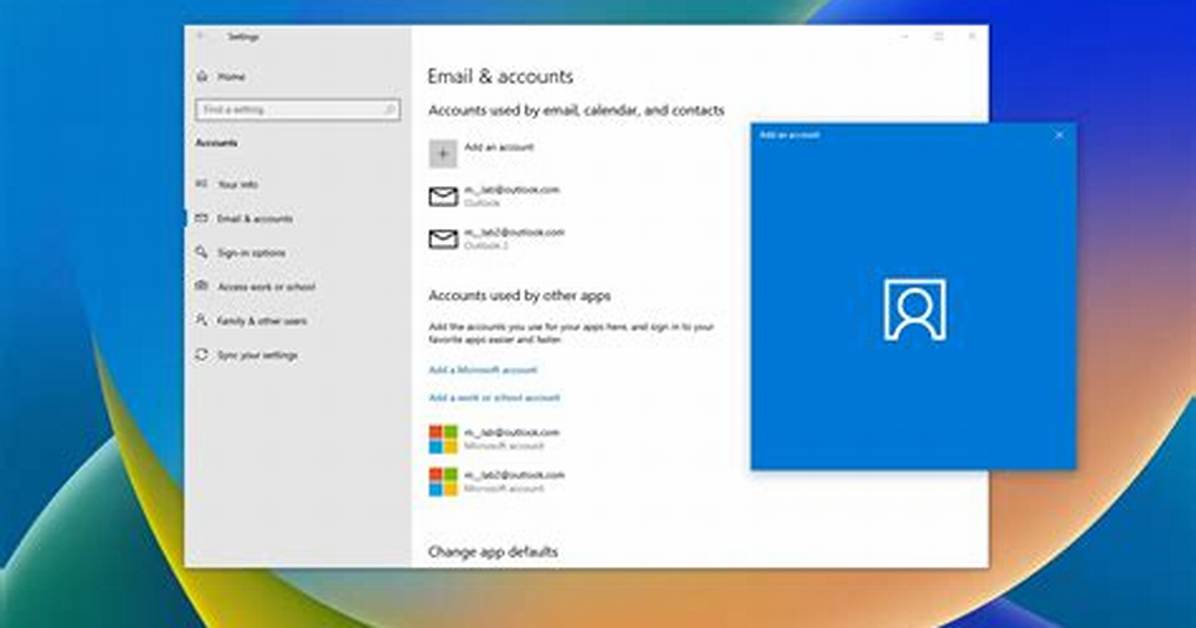
Task: Click the plus Add an account icon
Action: (443, 153)
